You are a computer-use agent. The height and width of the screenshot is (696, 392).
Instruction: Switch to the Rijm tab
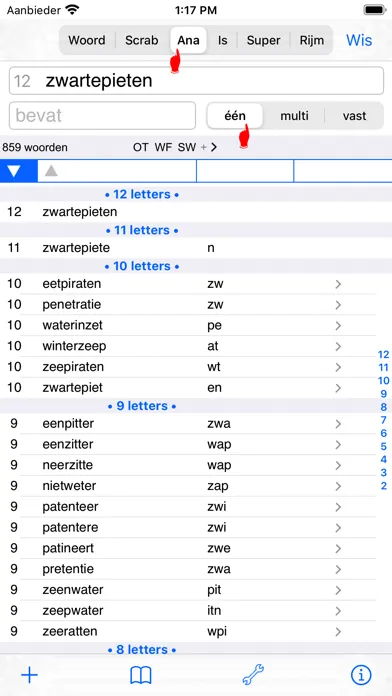(311, 40)
